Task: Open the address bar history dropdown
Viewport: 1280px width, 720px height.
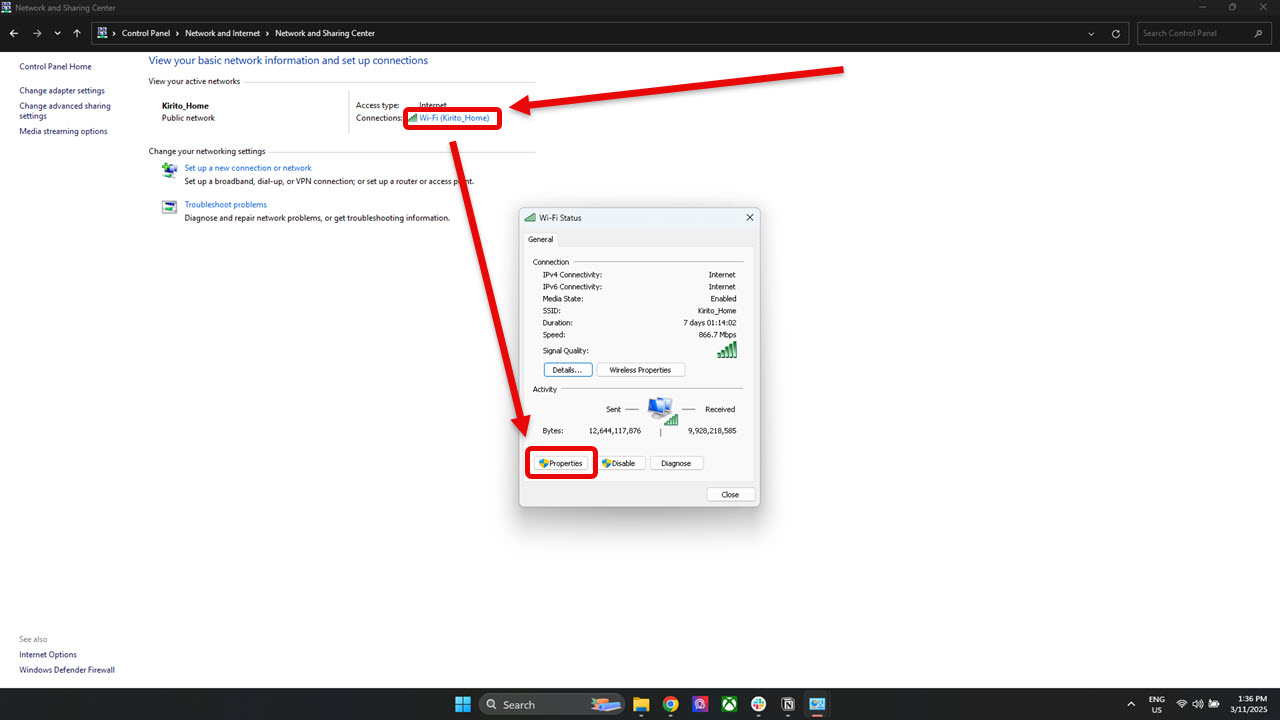Action: (1091, 33)
